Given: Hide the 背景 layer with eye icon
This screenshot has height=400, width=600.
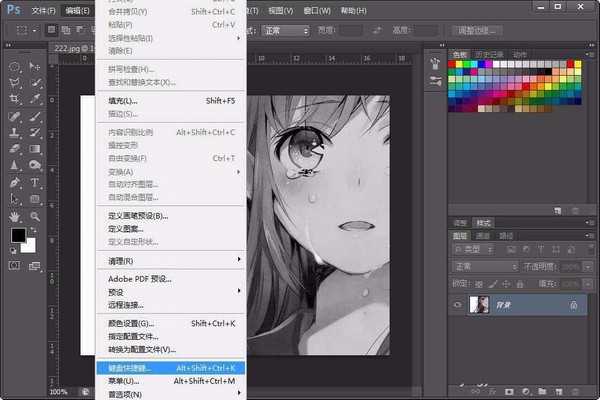Looking at the screenshot, I should (x=459, y=303).
